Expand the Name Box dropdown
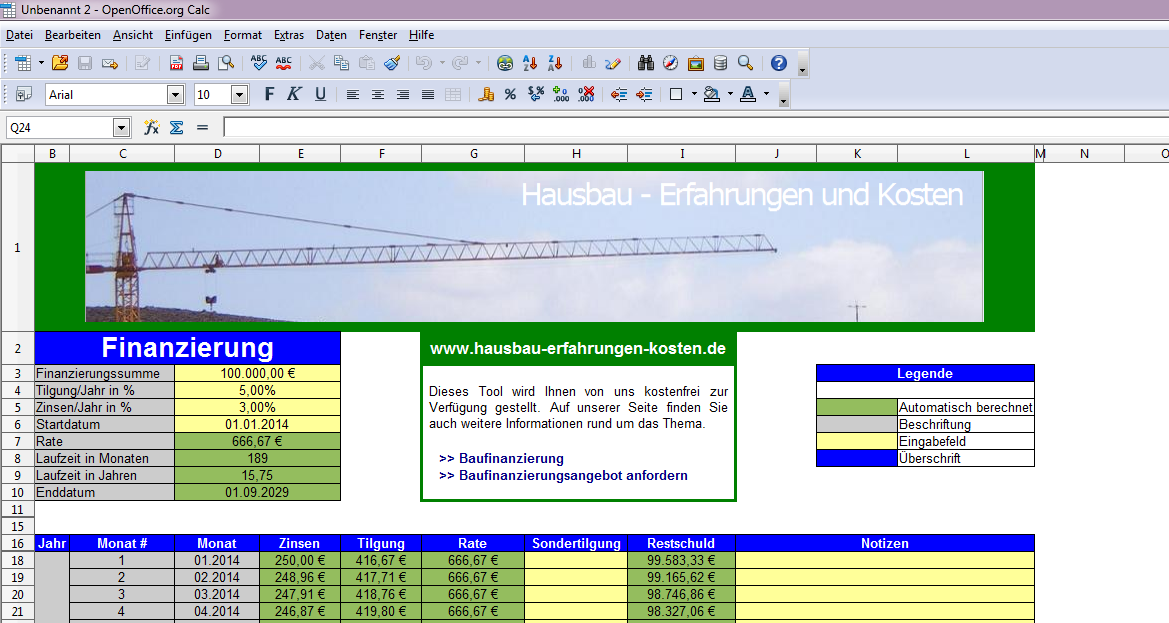The image size is (1169, 623). [121, 129]
